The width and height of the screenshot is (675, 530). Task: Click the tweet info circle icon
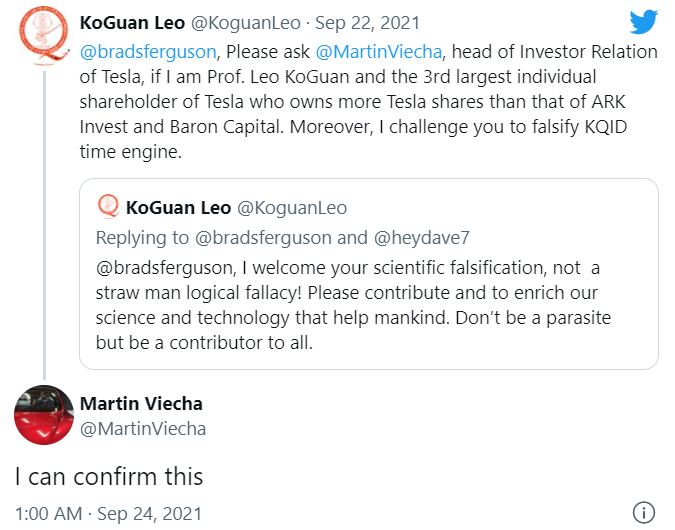point(644,512)
